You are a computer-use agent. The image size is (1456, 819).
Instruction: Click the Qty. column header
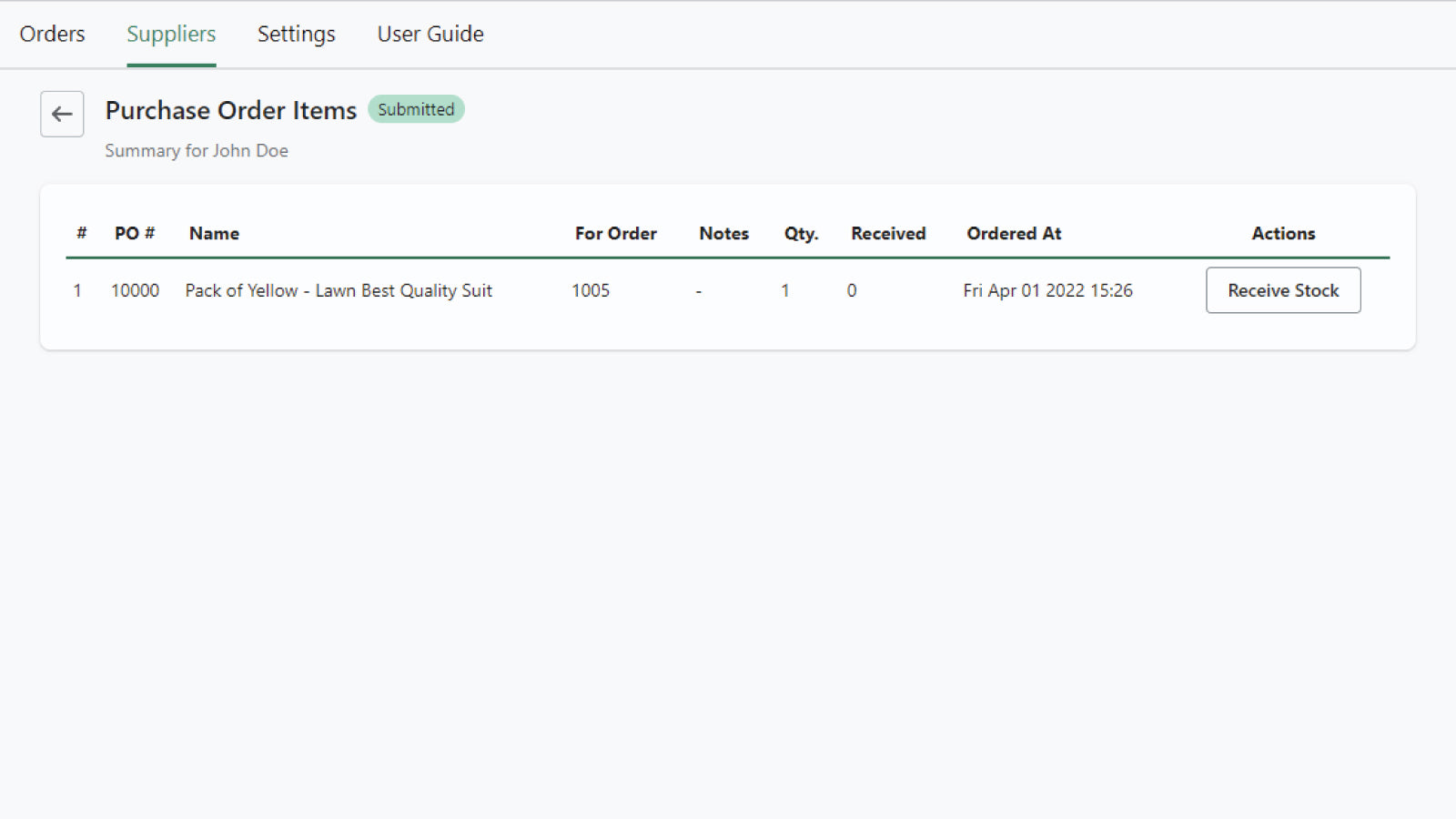801,233
